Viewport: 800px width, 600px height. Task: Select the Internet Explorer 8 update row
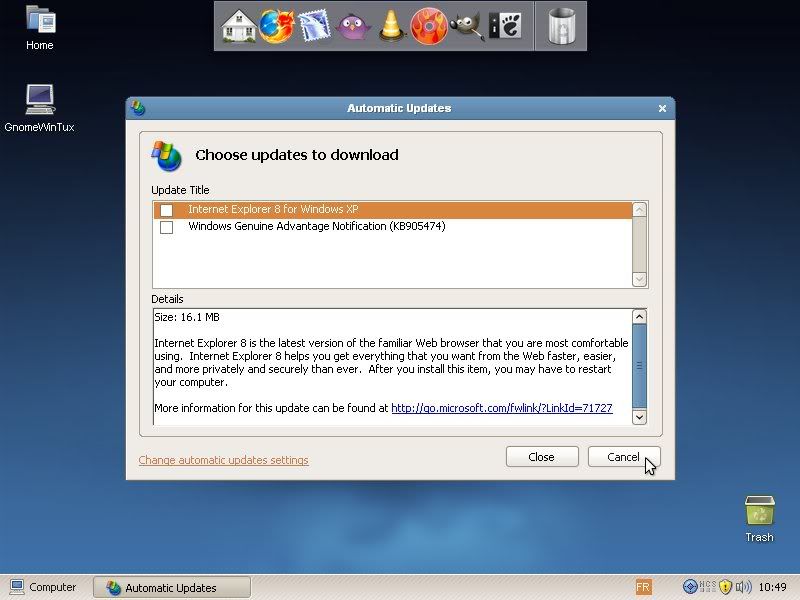click(392, 210)
